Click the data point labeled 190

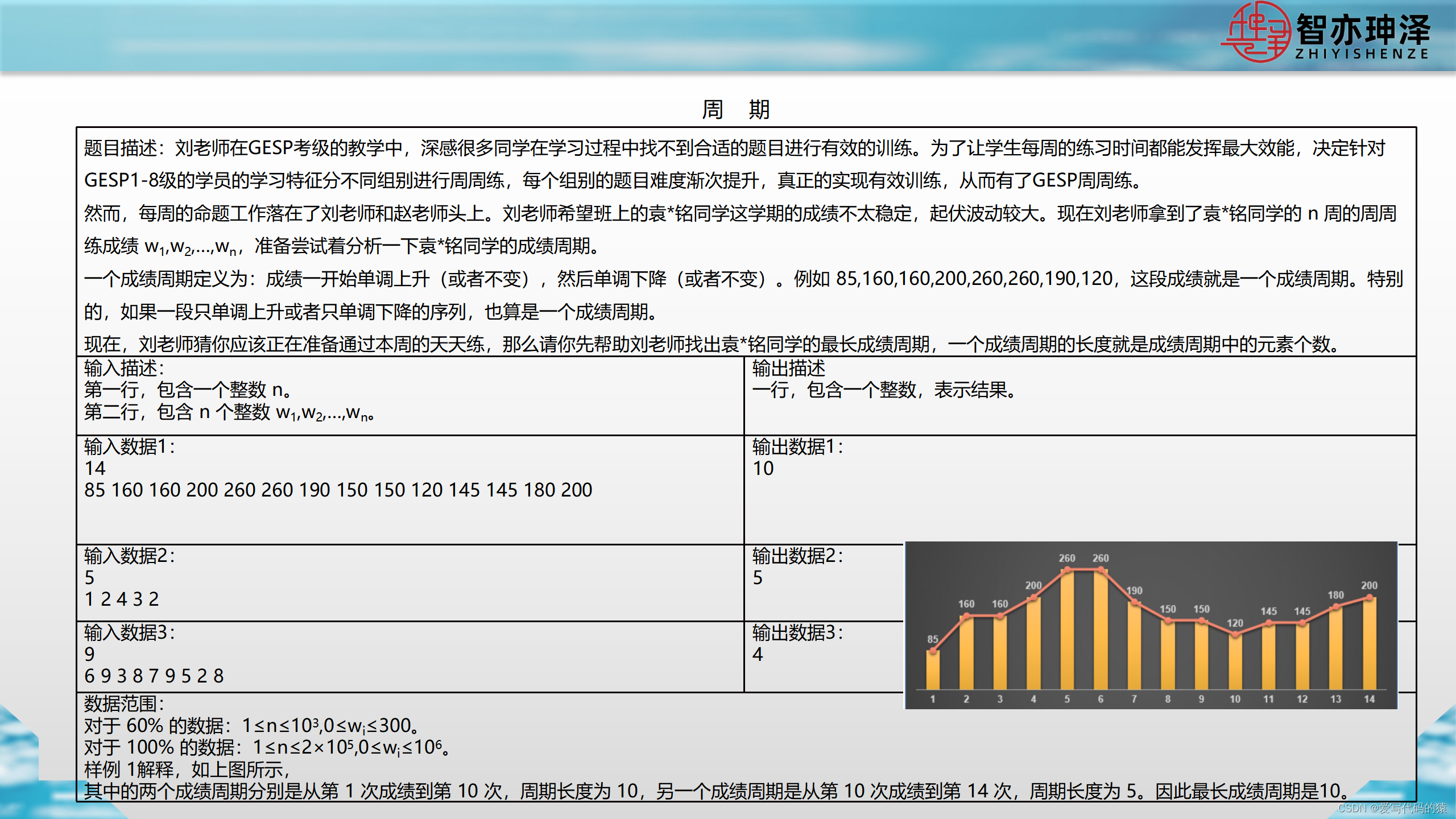pos(1134,603)
